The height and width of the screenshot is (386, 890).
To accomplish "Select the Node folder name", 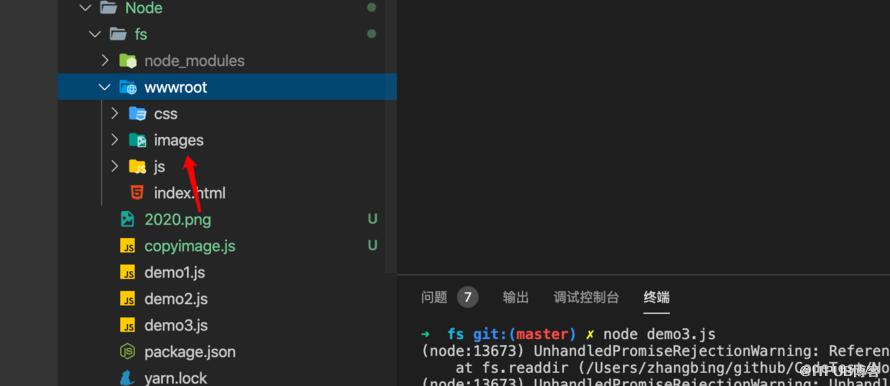I will click(x=144, y=8).
